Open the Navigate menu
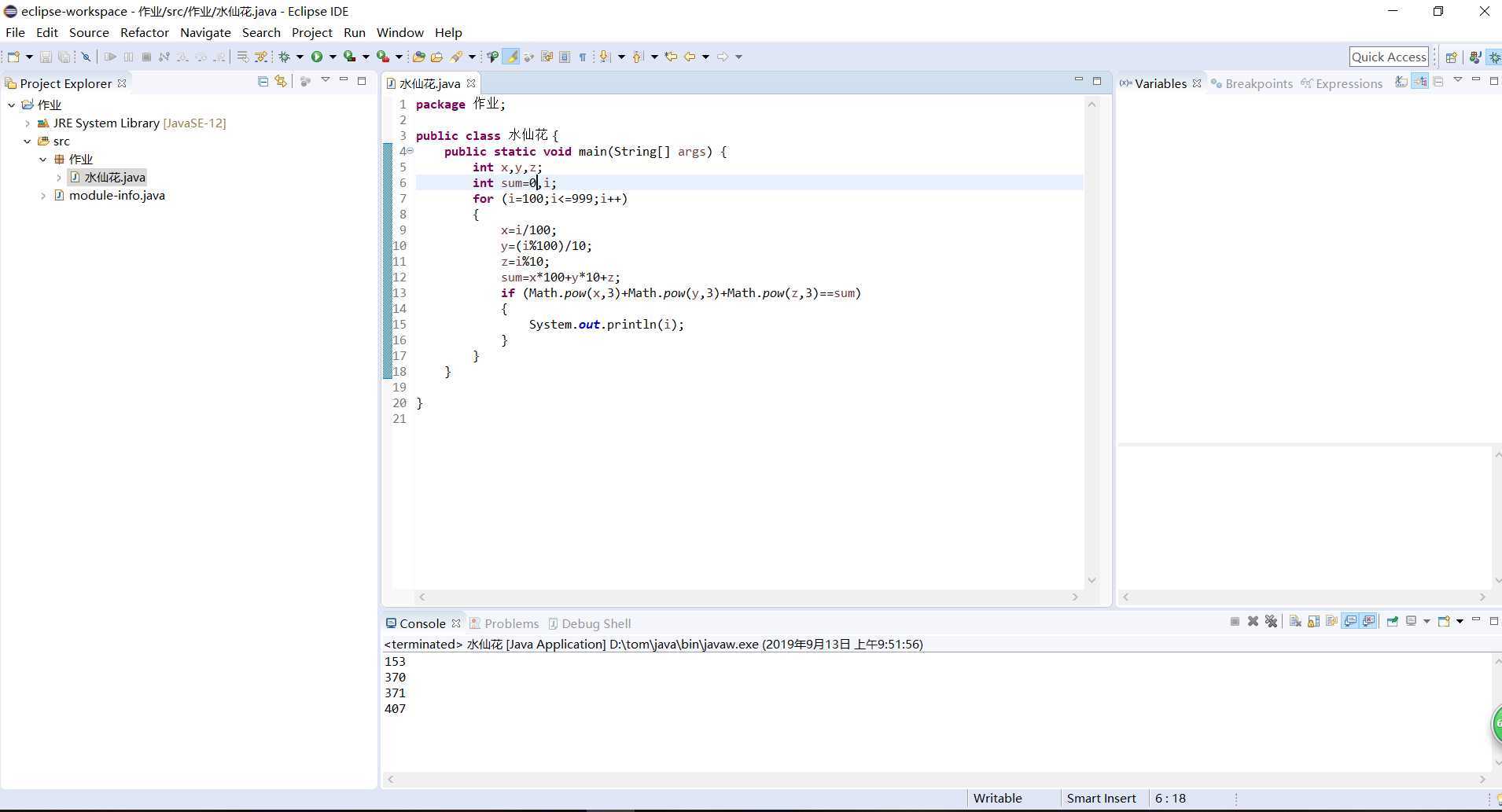The width and height of the screenshot is (1502, 812). 205,32
